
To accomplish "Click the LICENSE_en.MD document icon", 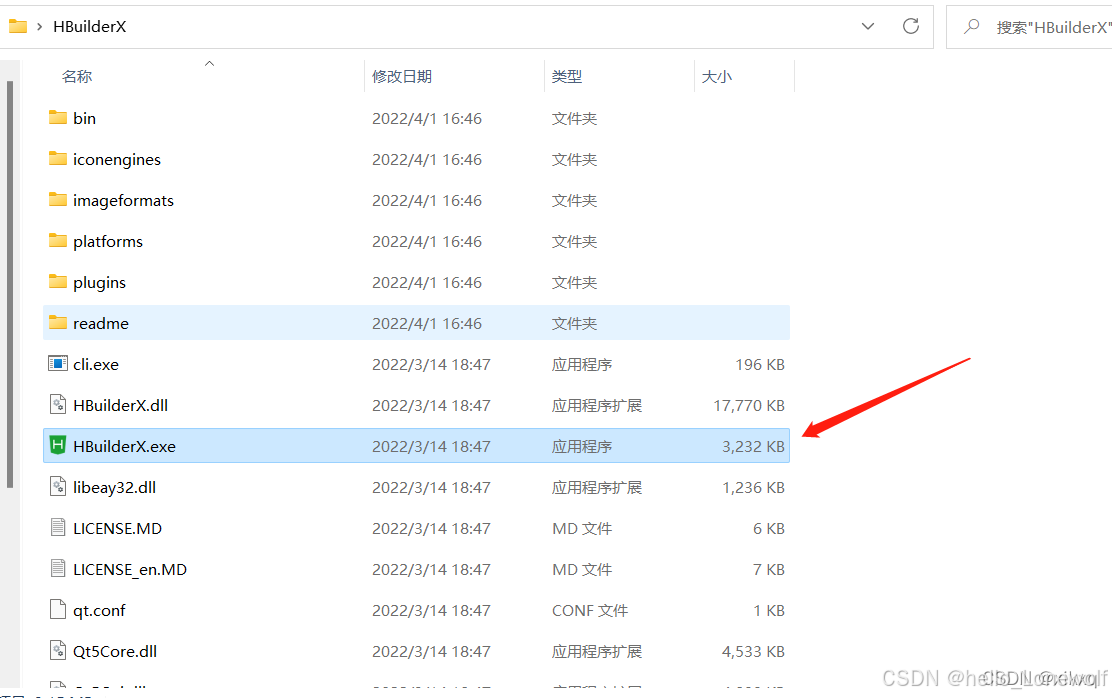I will point(57,569).
